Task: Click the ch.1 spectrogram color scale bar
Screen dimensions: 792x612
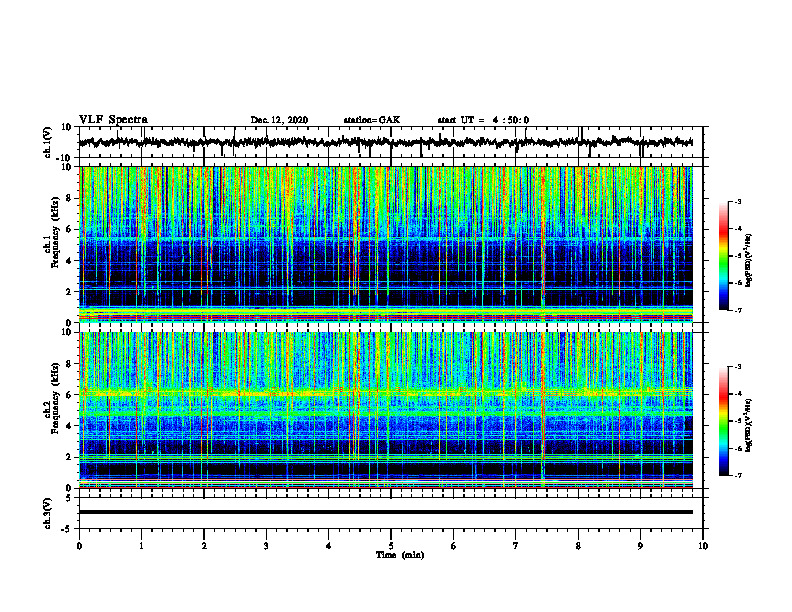Action: point(723,256)
